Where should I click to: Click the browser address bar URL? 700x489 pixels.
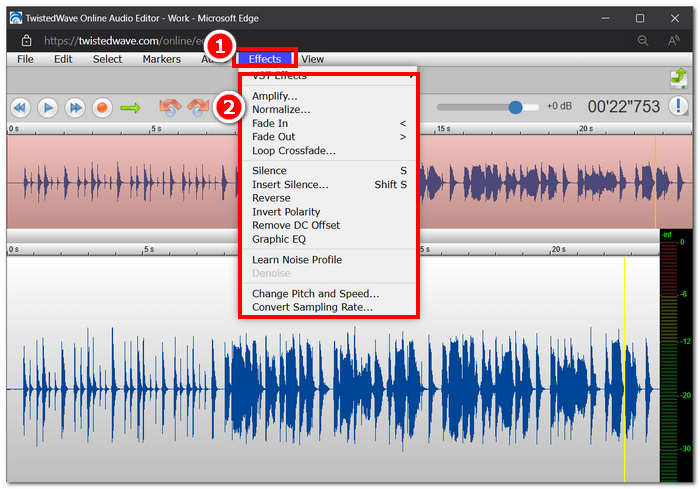(123, 41)
